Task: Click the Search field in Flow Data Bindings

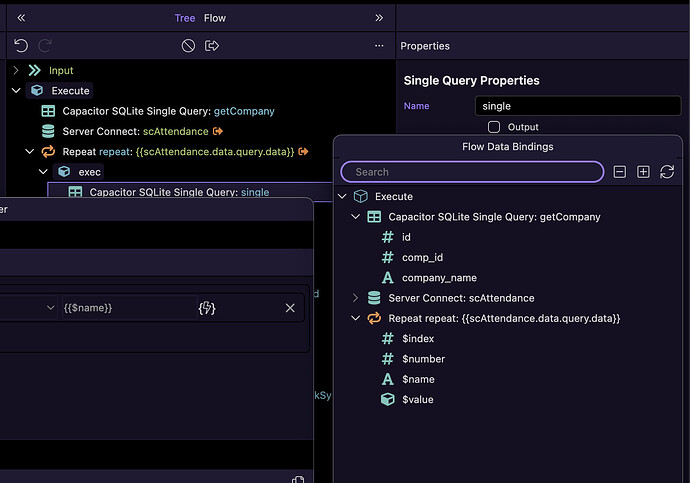Action: click(x=472, y=172)
